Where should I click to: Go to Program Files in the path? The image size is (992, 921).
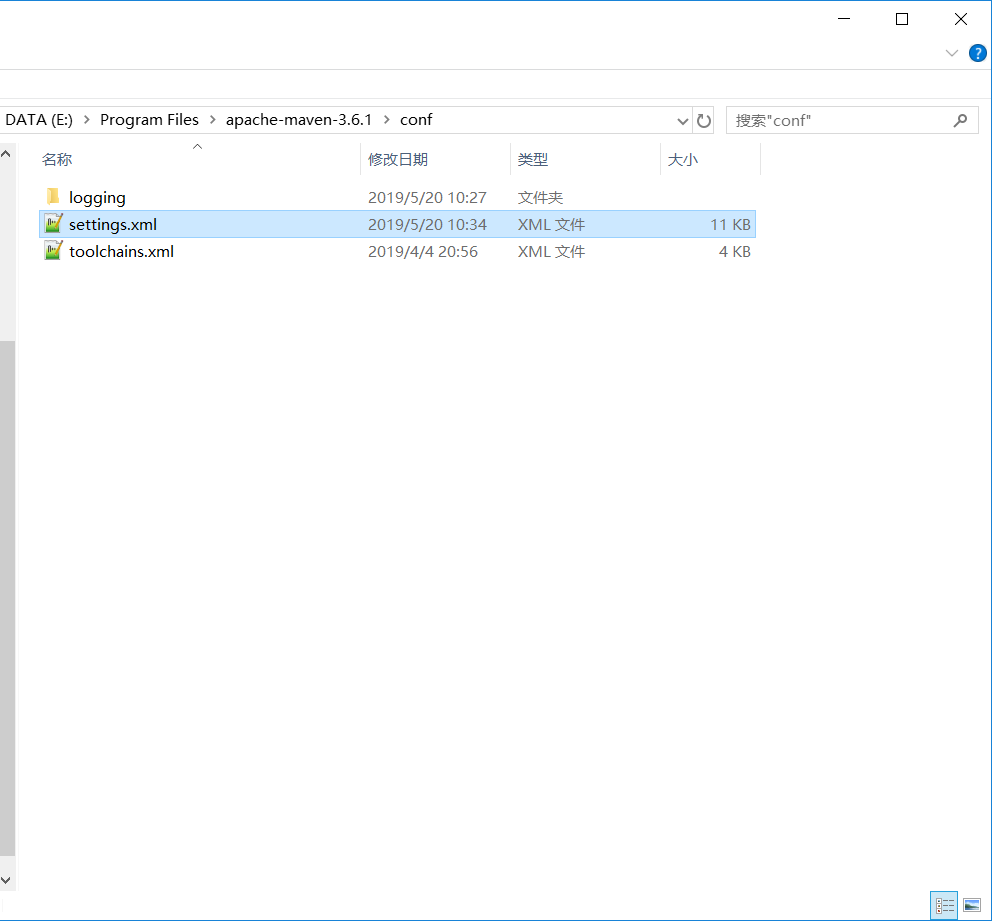149,120
